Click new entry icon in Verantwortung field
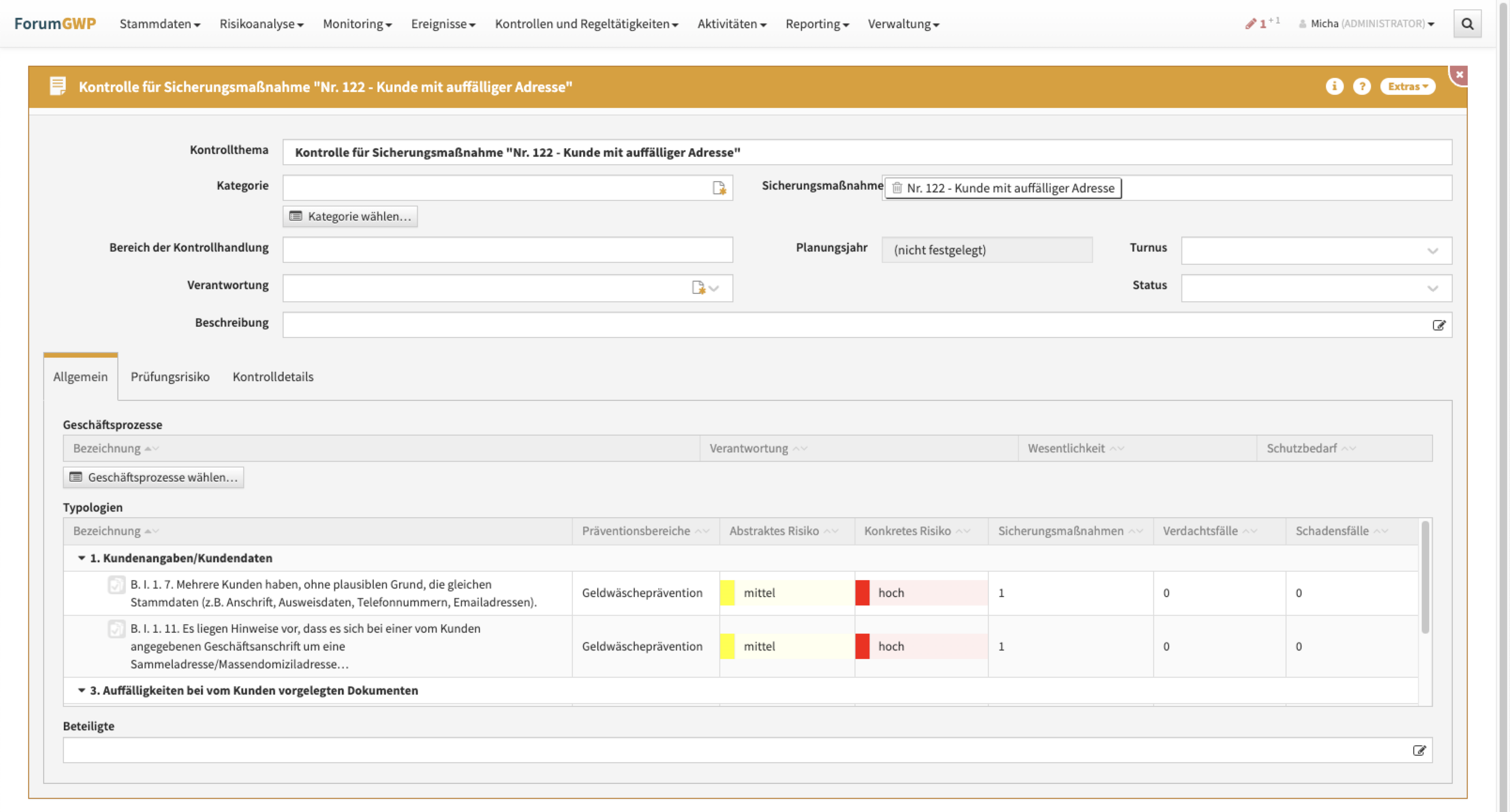The image size is (1510, 812). (698, 288)
